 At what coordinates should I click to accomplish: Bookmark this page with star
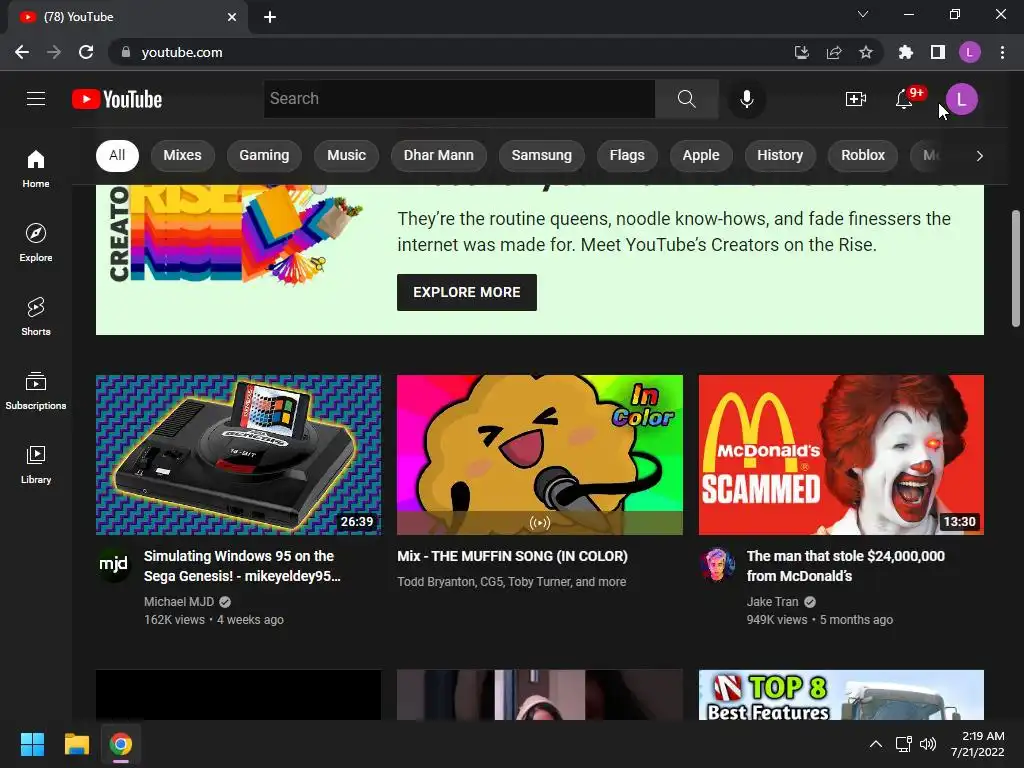point(866,52)
